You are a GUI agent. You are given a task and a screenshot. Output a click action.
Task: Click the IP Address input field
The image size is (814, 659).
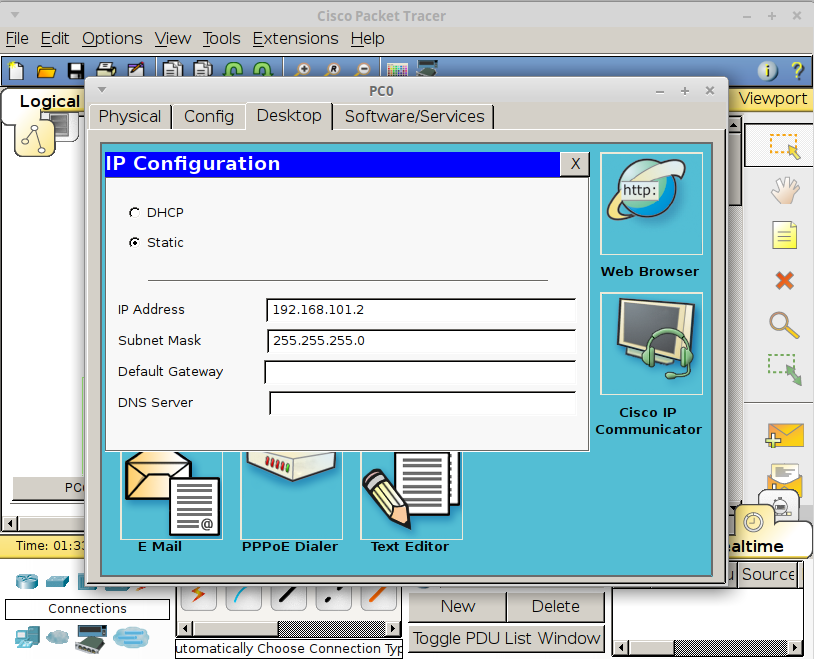point(421,310)
